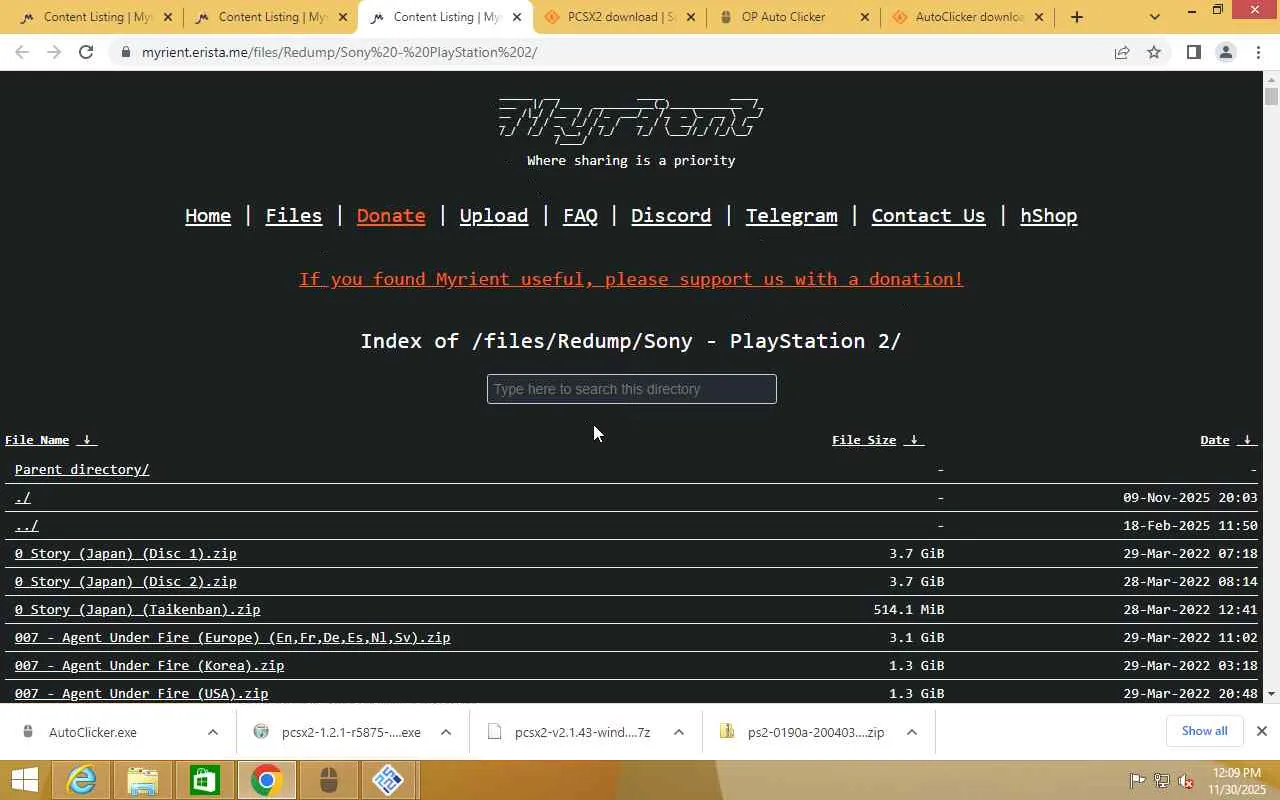The height and width of the screenshot is (800, 1280).
Task: Focus the directory search box
Action: coord(632,389)
